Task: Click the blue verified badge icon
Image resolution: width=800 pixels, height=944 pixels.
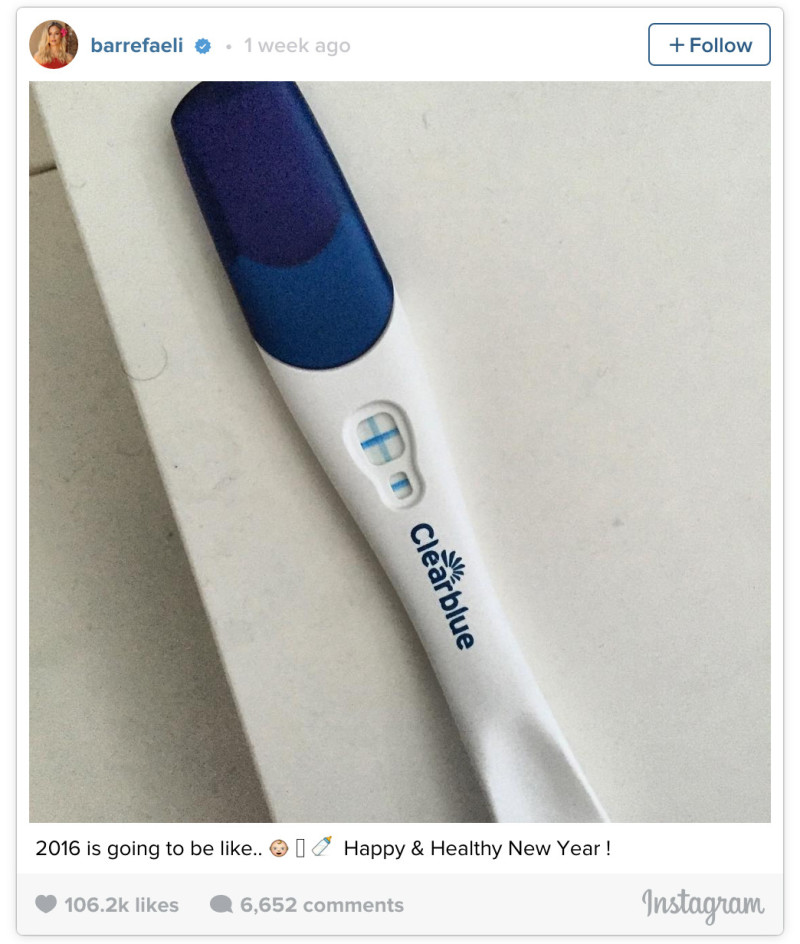Action: pos(203,46)
